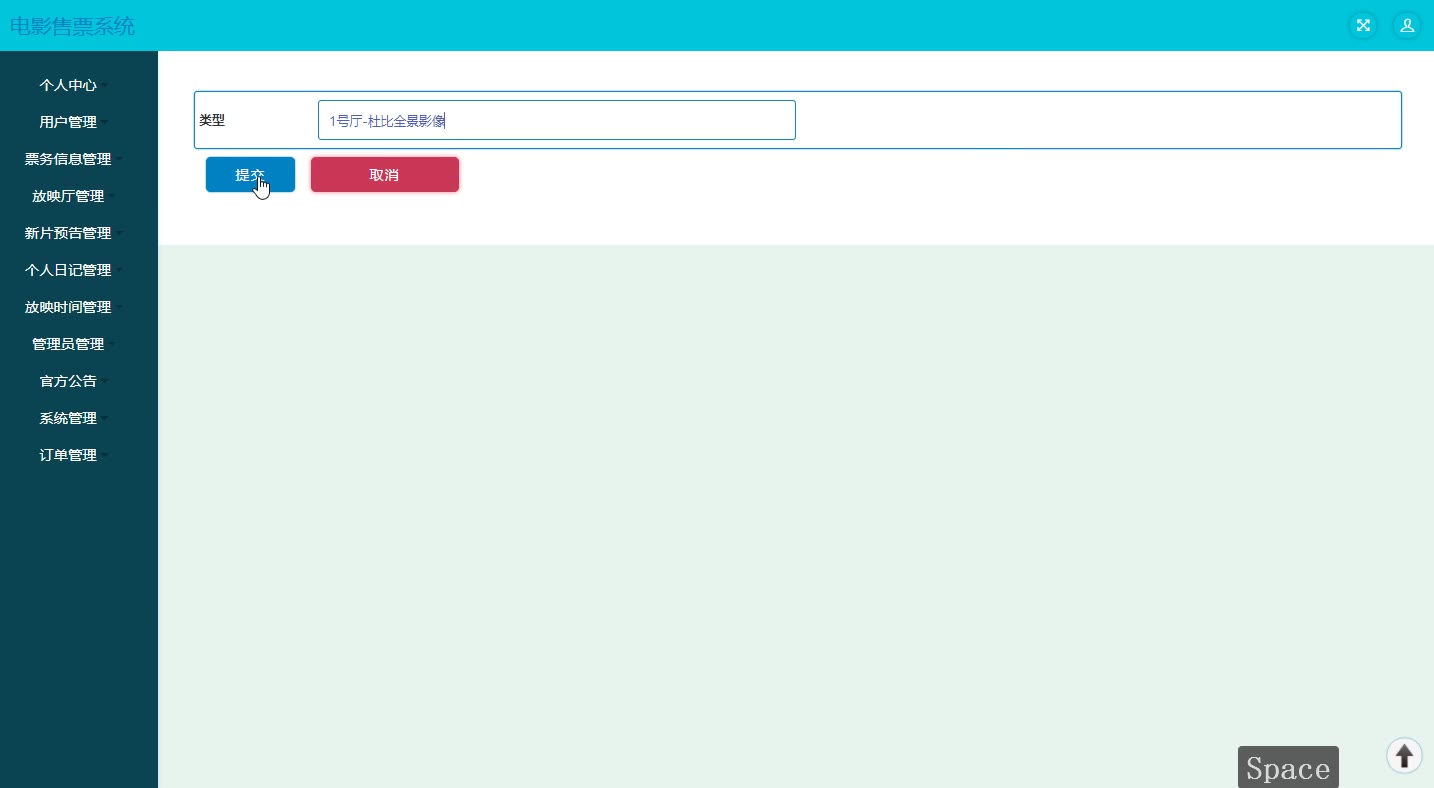
Task: Open the 放映时间管理 sidebar item
Action: tap(74, 307)
